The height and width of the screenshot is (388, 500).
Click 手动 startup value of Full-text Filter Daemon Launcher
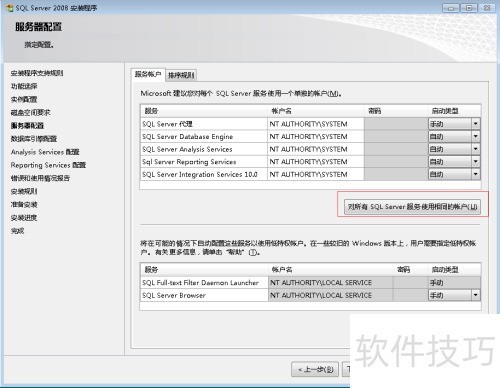pyautogui.click(x=436, y=283)
